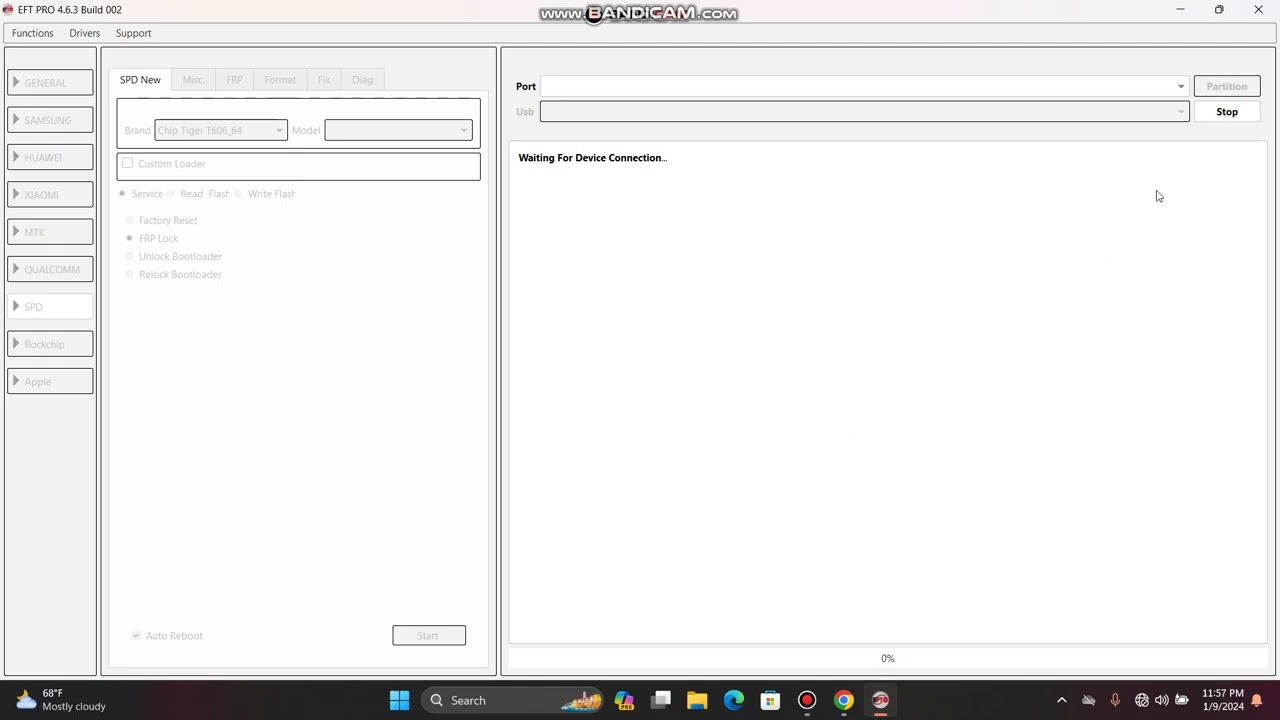Open the Port dropdown list
1280x720 pixels.
864,86
